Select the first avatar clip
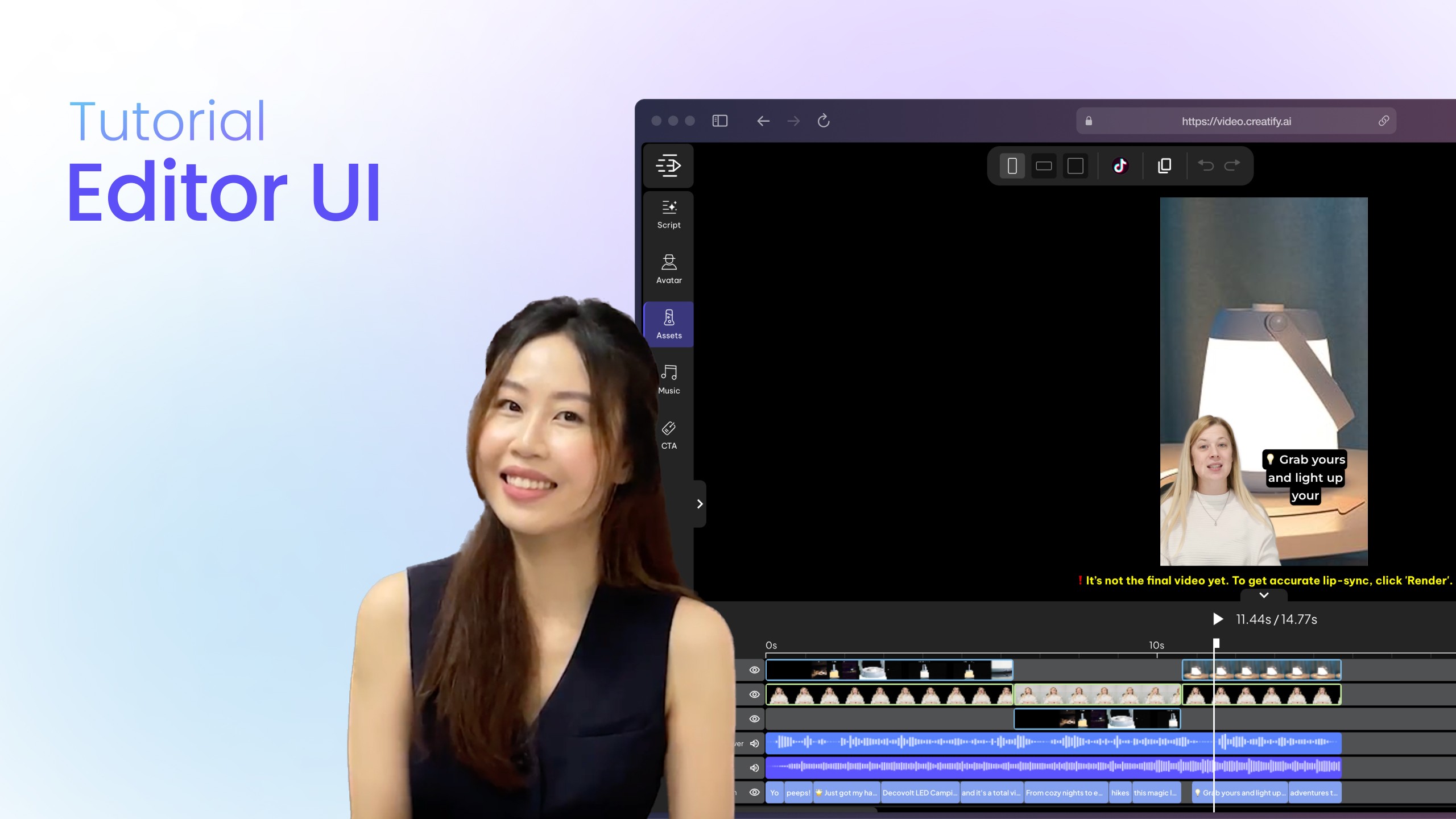Viewport: 1456px width, 819px height. 890,694
